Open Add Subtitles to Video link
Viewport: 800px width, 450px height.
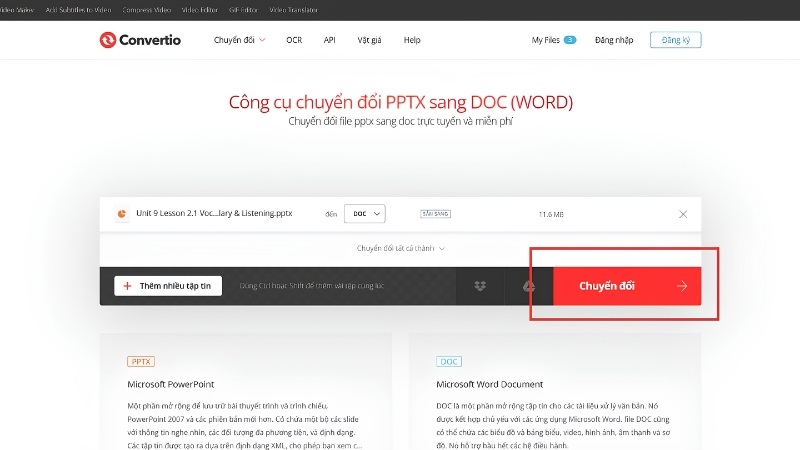[78, 10]
